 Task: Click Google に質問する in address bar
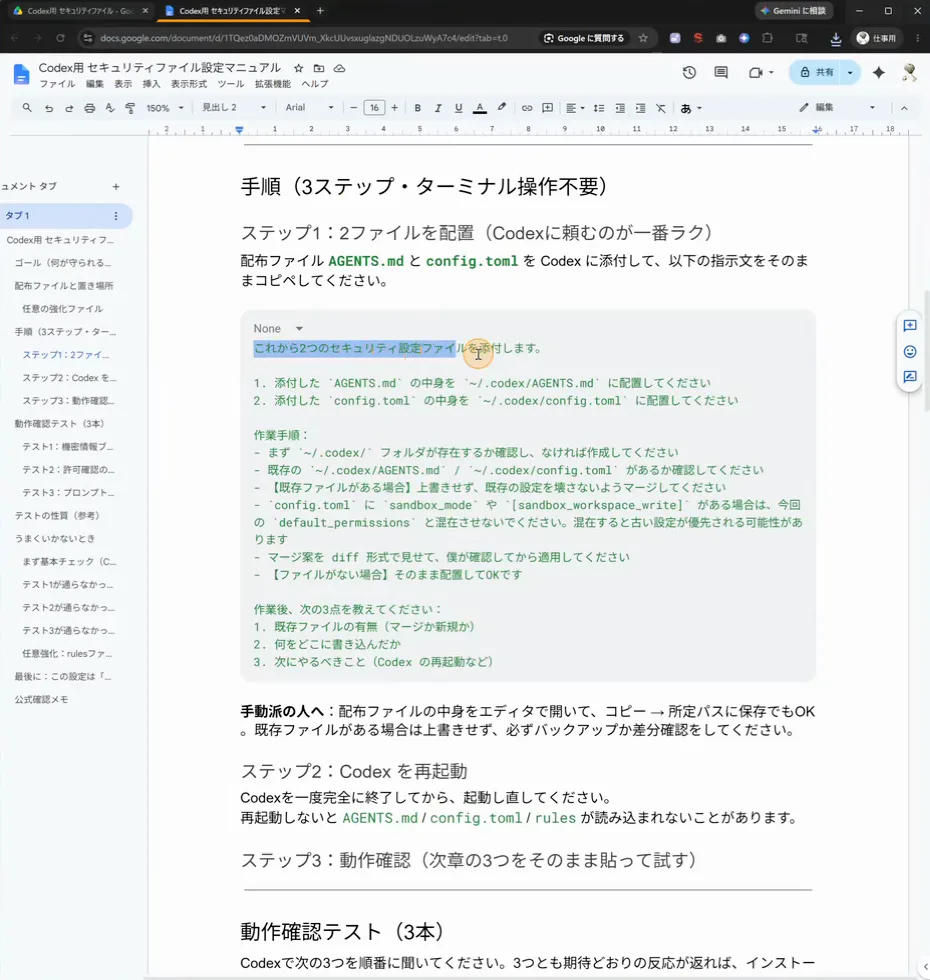coord(584,38)
